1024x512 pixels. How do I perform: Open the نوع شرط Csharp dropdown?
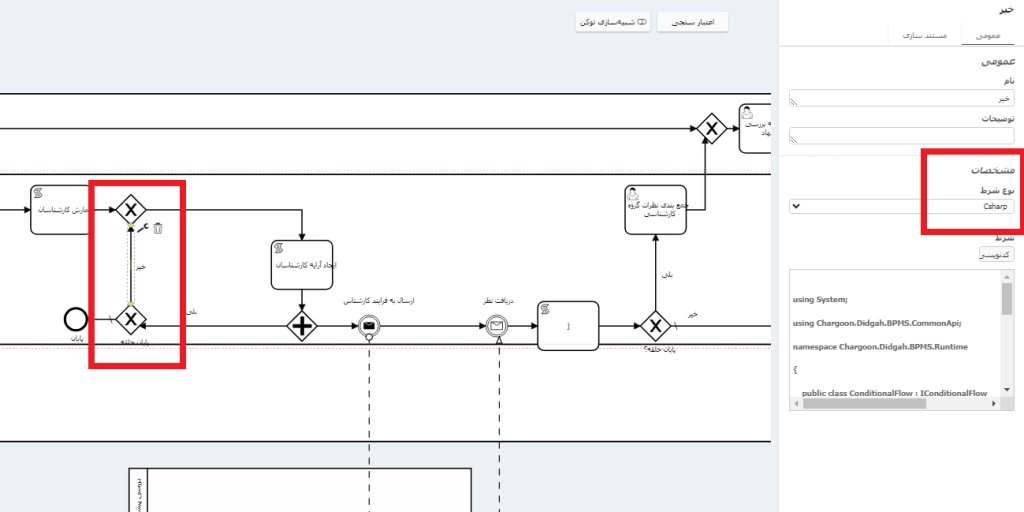click(902, 206)
